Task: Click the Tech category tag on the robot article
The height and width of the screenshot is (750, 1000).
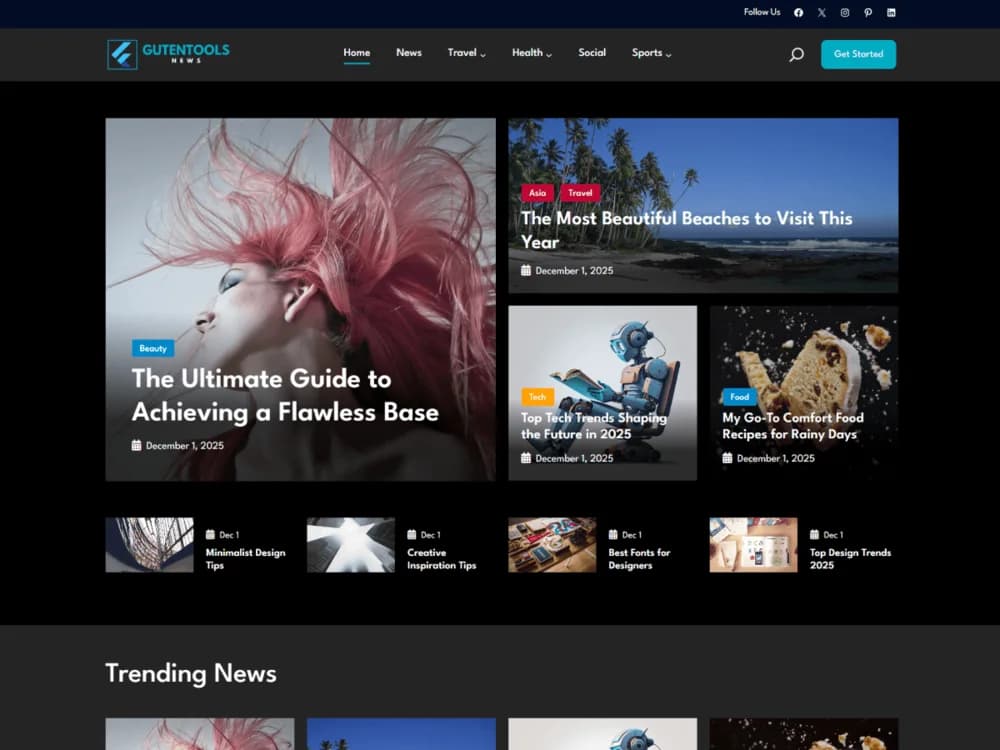Action: (x=537, y=397)
